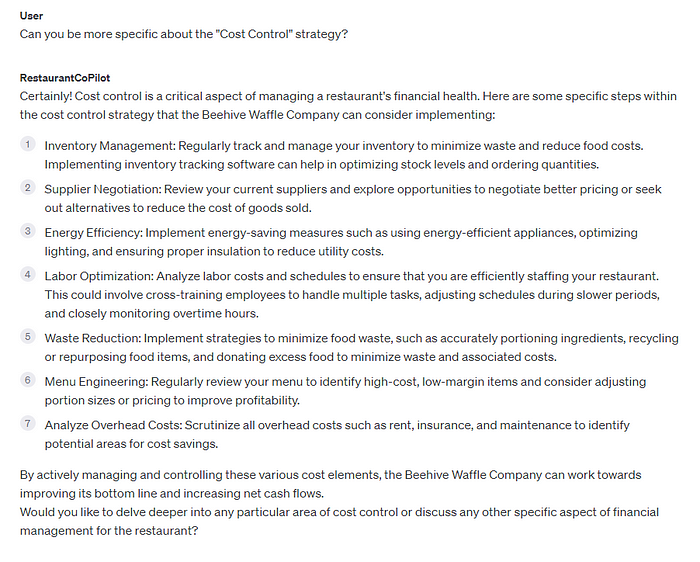Click the "By actively managing" closing paragraph

pyautogui.click(x=330, y=484)
